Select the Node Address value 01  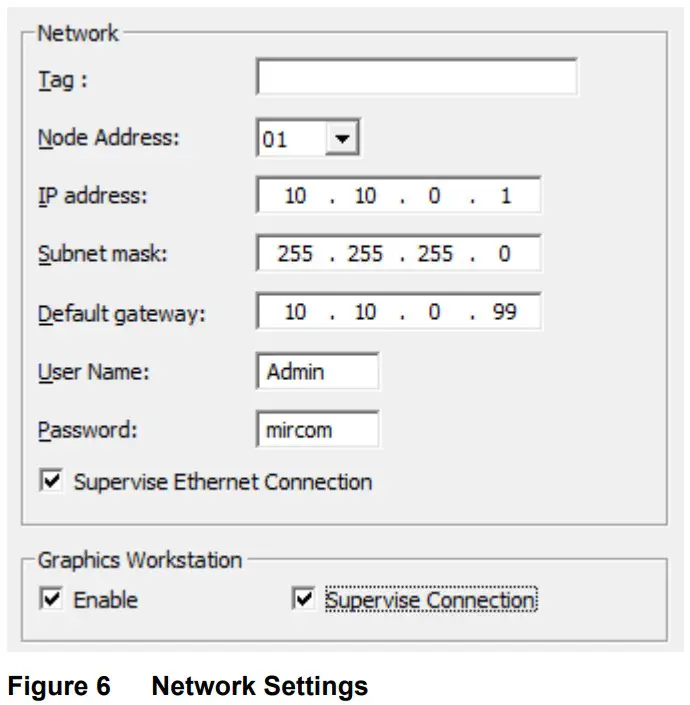pos(290,139)
